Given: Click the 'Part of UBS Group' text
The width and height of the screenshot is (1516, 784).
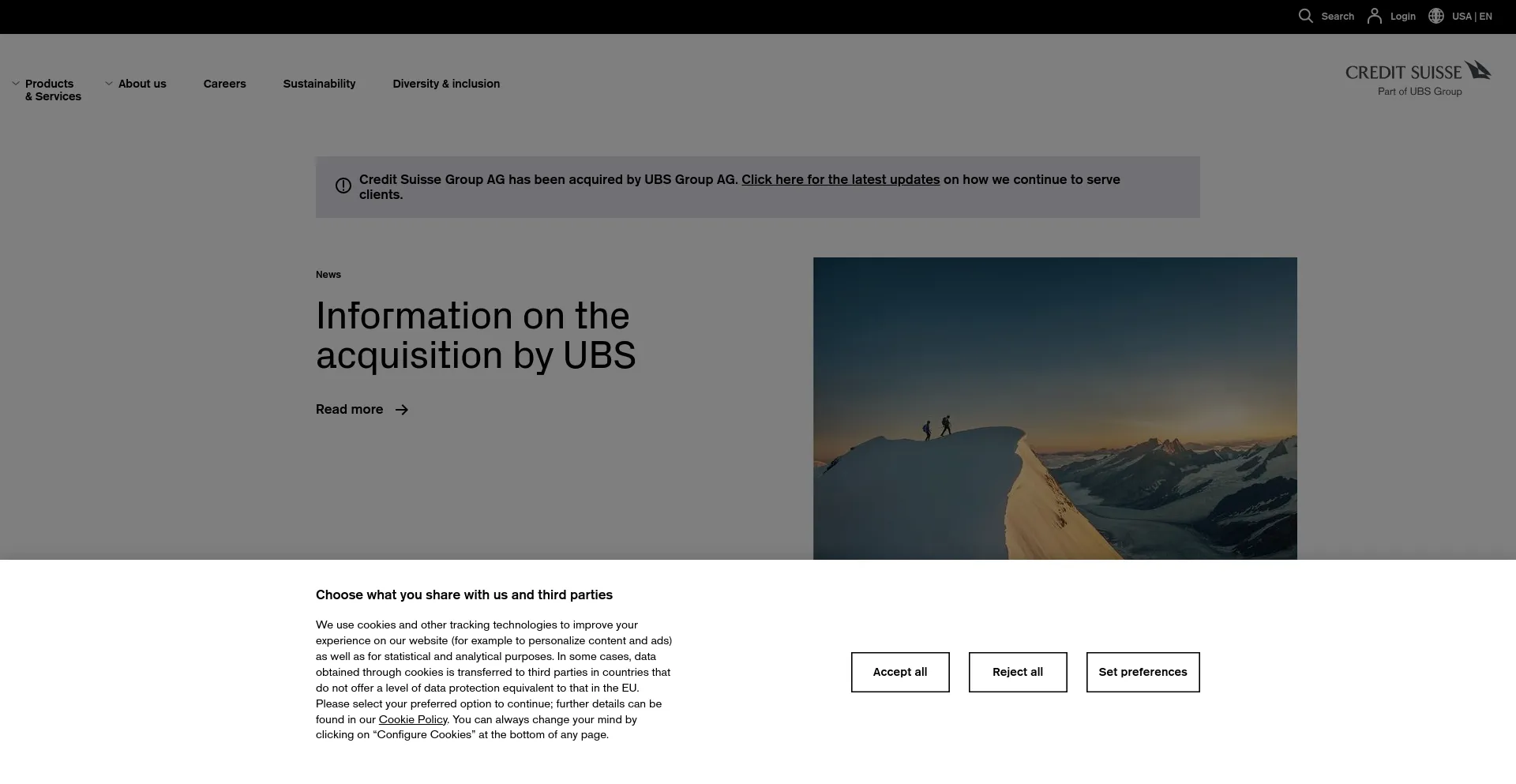Looking at the screenshot, I should click(1420, 92).
